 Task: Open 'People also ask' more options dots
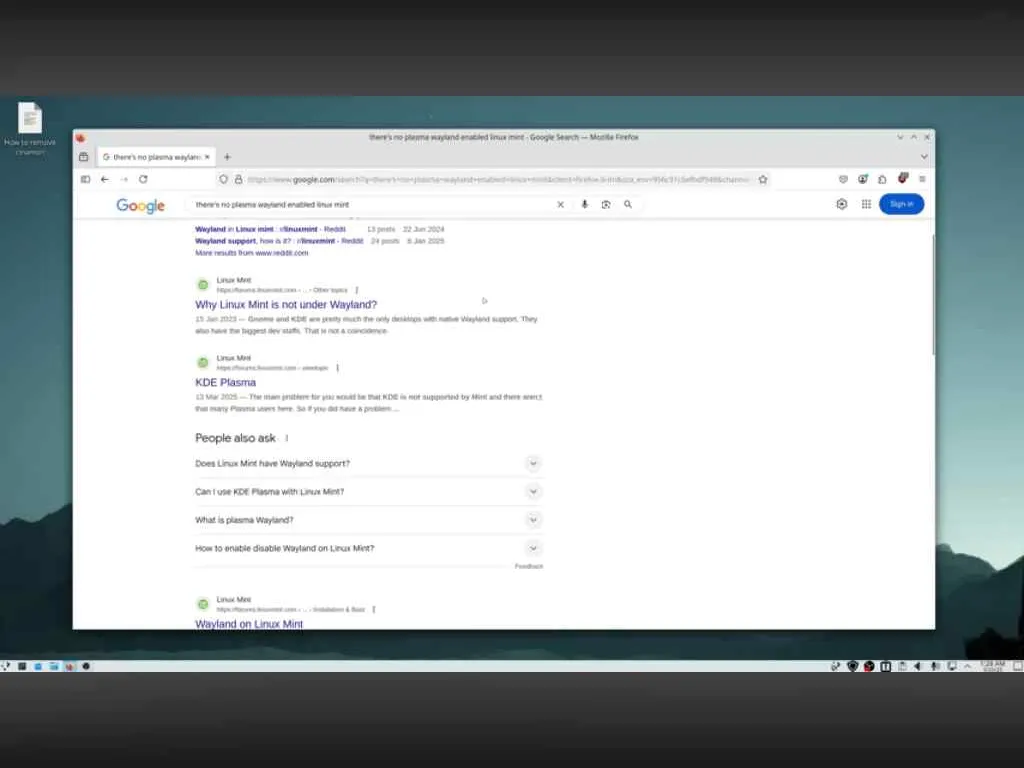coord(287,438)
